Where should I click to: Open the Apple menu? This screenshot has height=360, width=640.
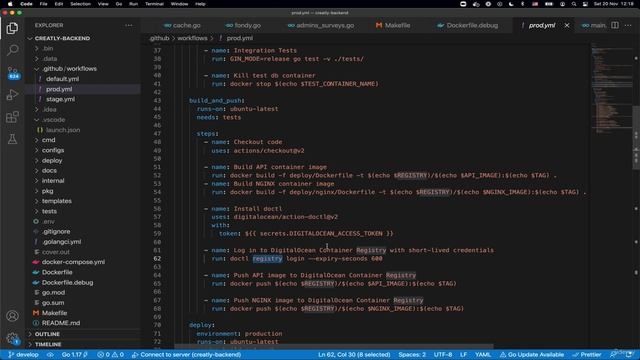(10, 4)
